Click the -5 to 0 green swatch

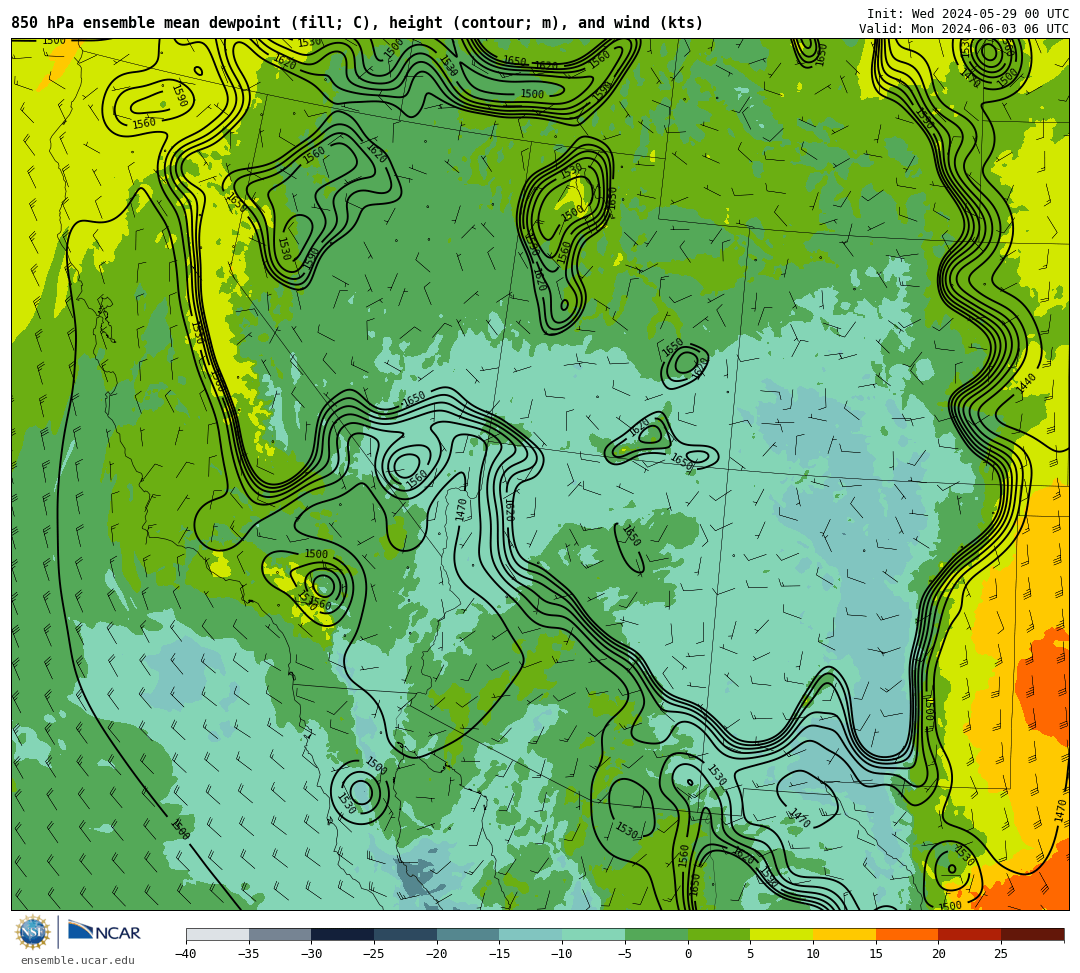click(x=656, y=934)
